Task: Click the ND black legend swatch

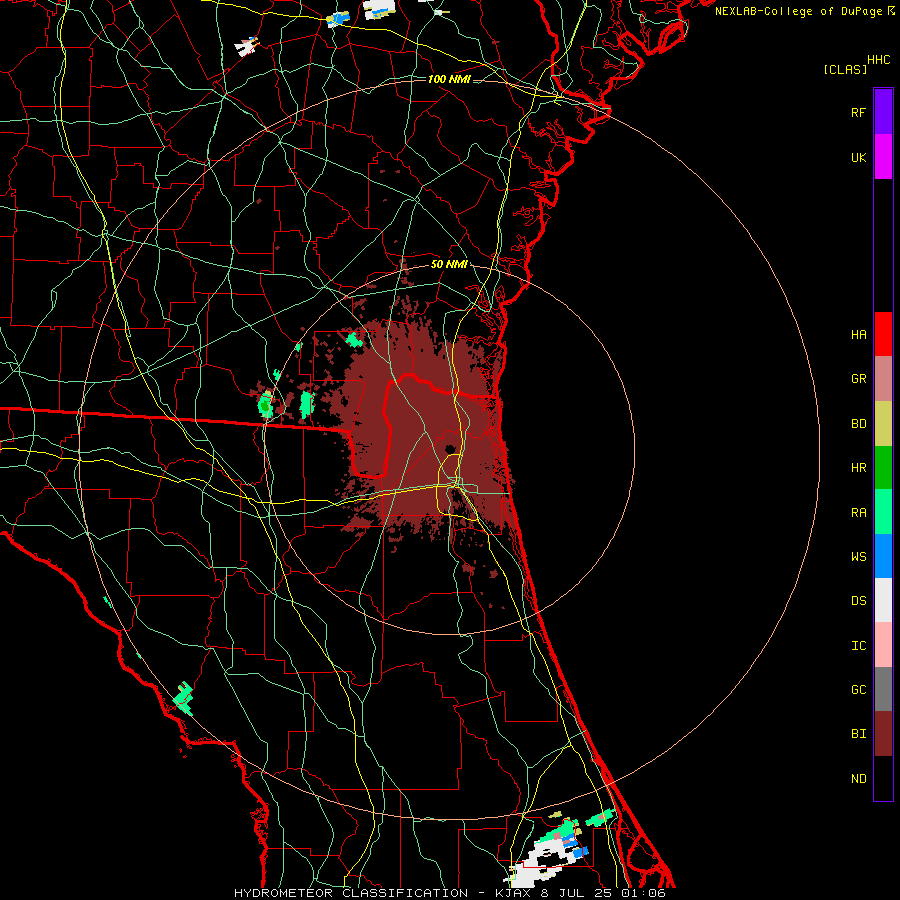Action: pos(883,778)
